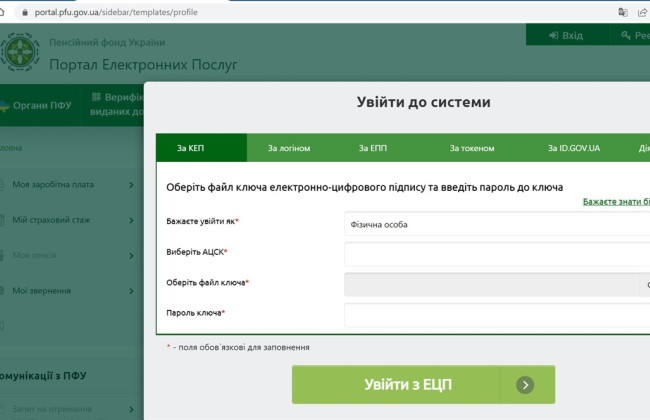Click the Комунікації з ПФУ section heading
Viewport: 650px width, 420px height.
(43, 376)
